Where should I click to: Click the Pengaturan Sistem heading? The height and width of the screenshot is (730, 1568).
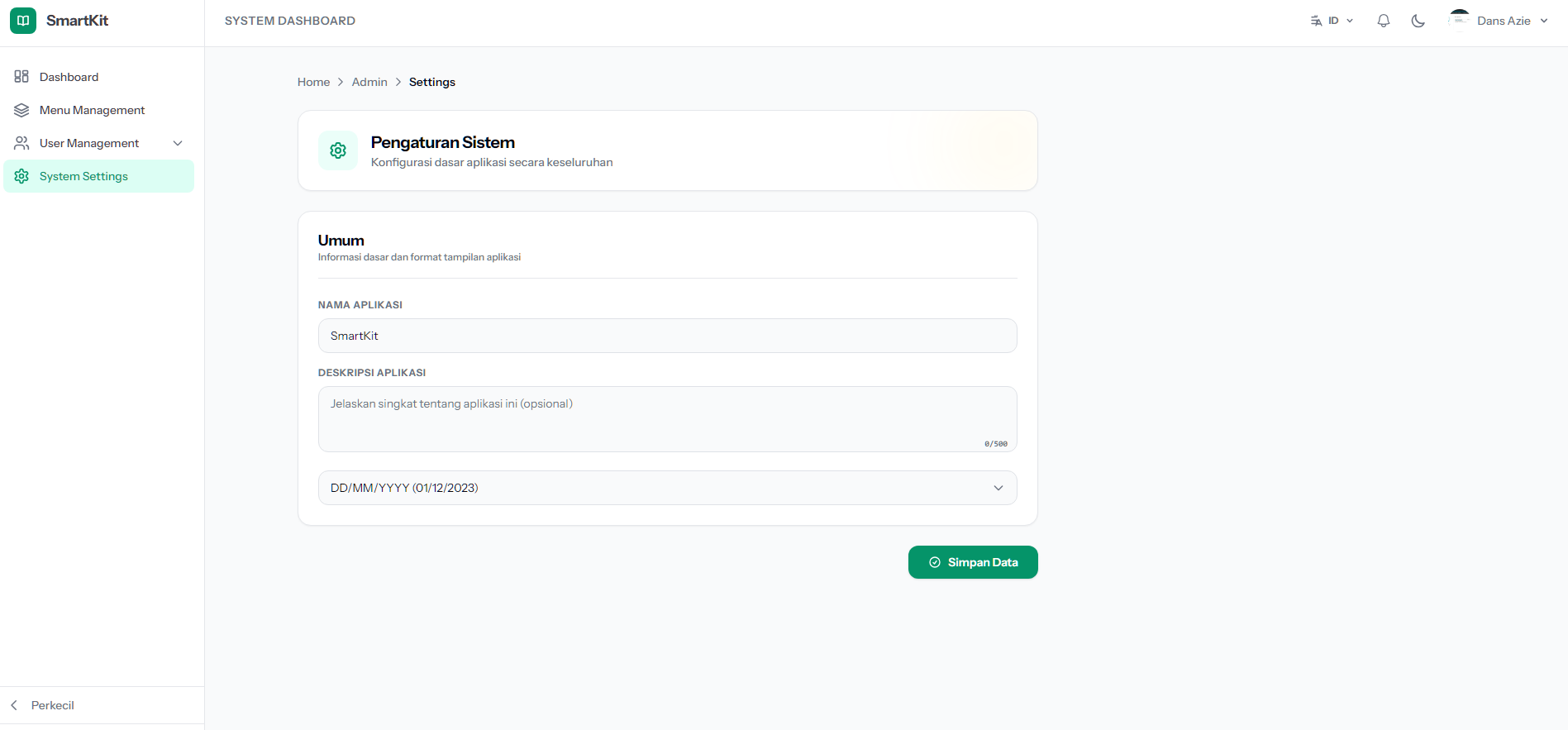coord(443,142)
